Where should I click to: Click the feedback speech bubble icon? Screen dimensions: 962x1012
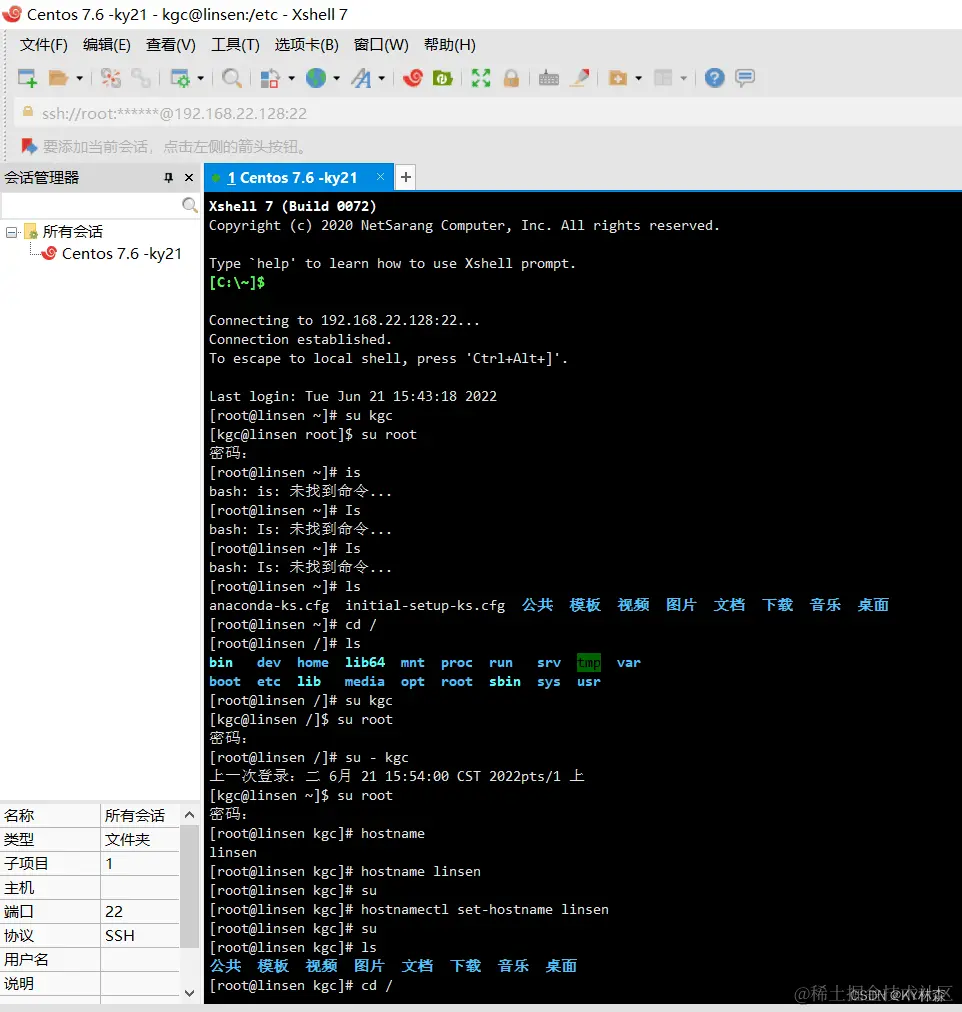(x=745, y=78)
